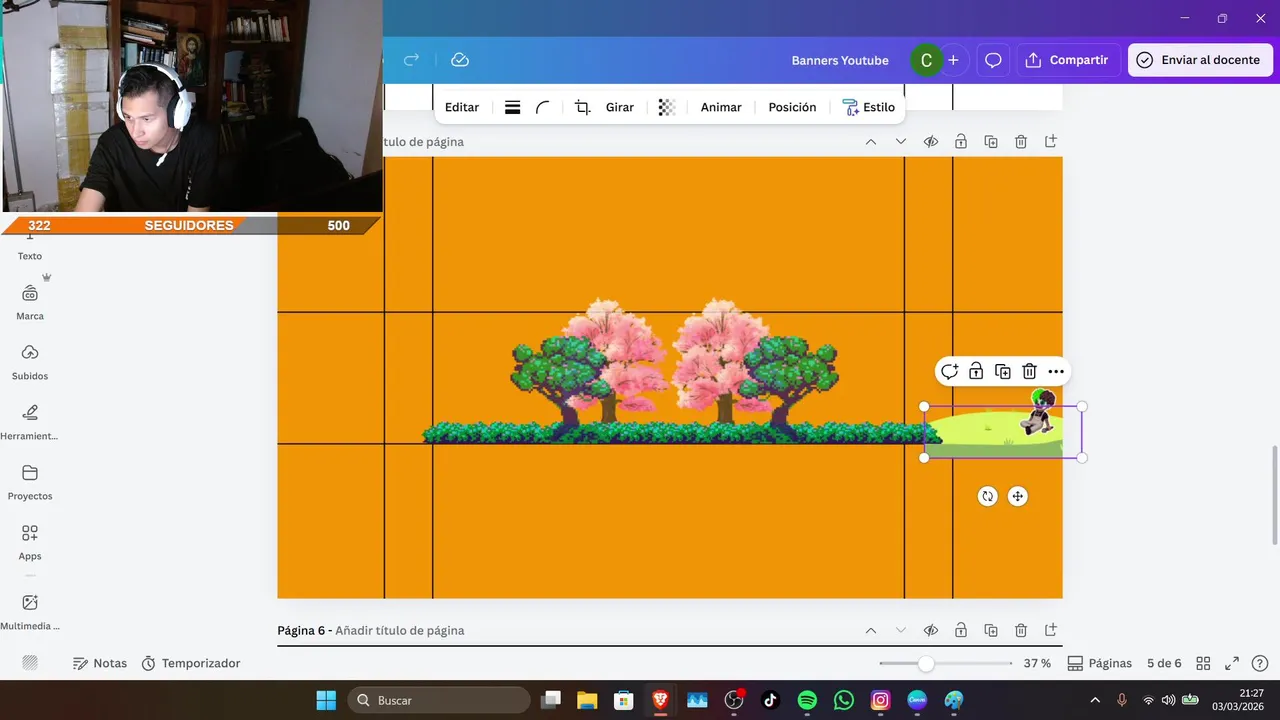Select the Crop tool
The height and width of the screenshot is (720, 1280).
pyautogui.click(x=583, y=107)
